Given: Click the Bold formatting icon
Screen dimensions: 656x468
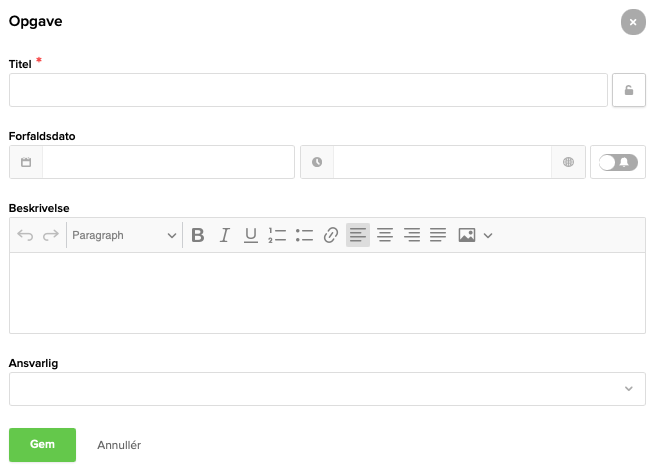Looking at the screenshot, I should point(198,235).
